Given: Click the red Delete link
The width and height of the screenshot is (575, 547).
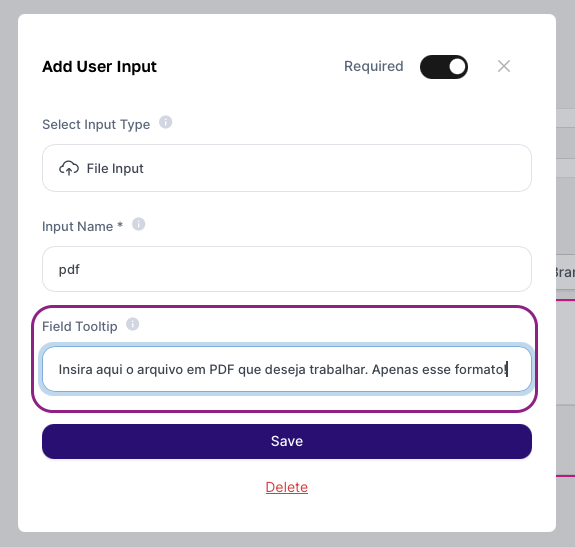Looking at the screenshot, I should (x=287, y=487).
